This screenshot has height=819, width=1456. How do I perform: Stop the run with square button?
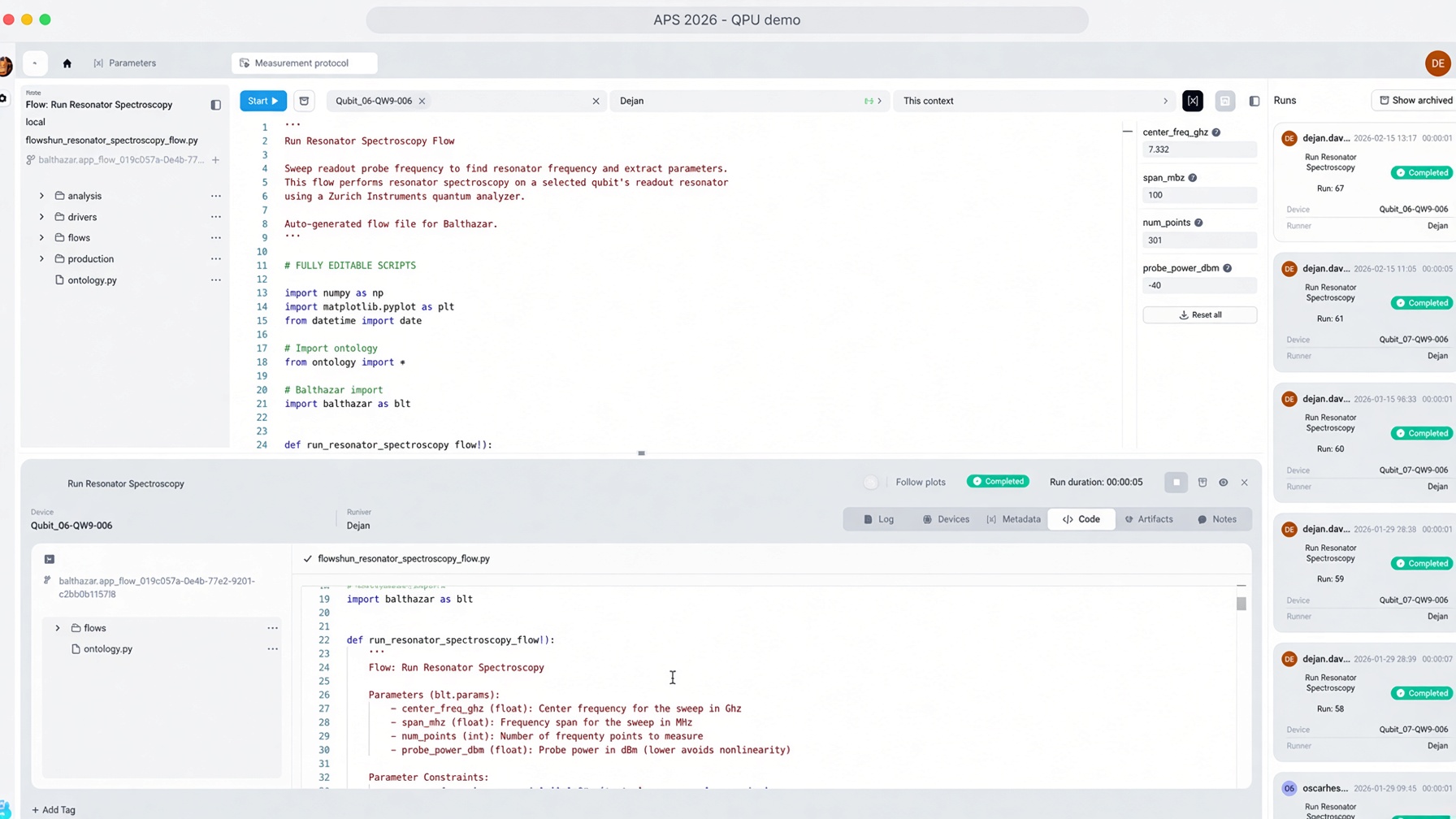point(1176,483)
